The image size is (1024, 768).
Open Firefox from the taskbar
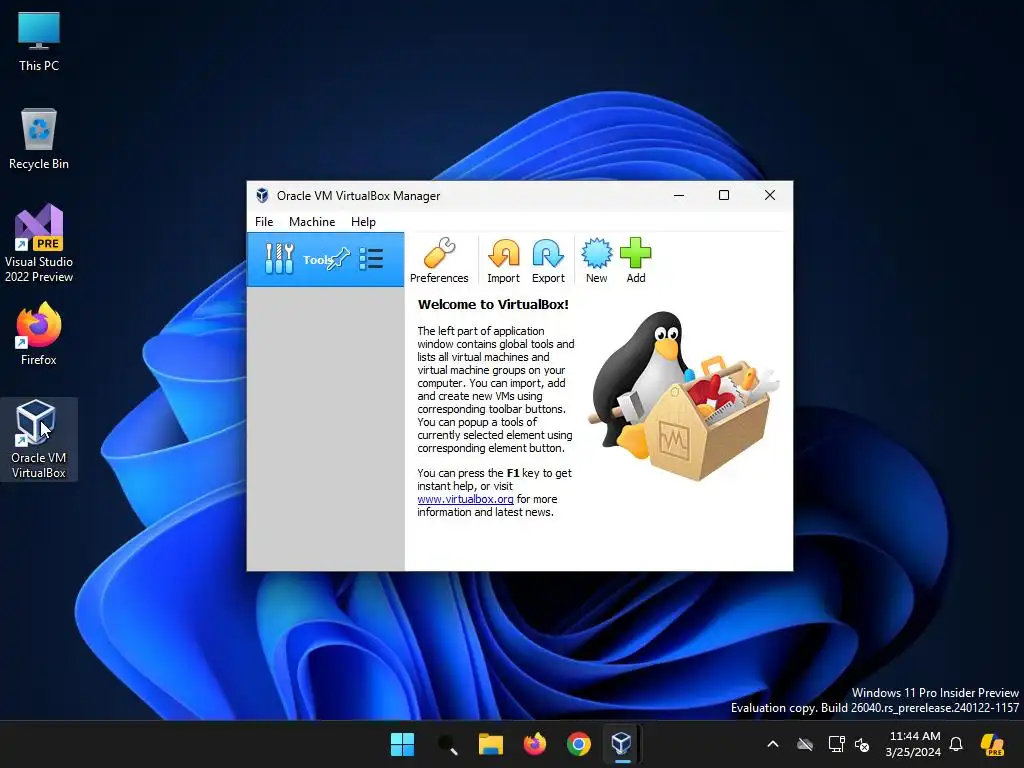535,744
